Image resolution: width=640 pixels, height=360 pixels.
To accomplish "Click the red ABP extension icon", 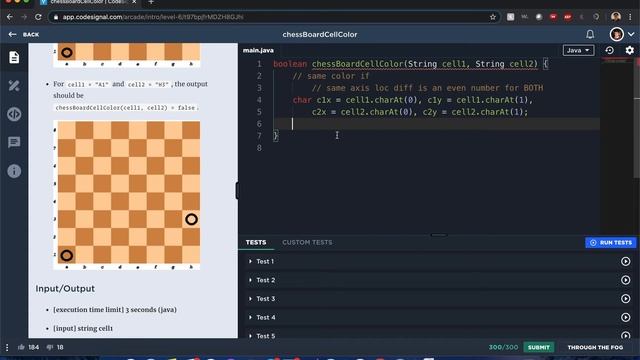I will click(x=567, y=17).
